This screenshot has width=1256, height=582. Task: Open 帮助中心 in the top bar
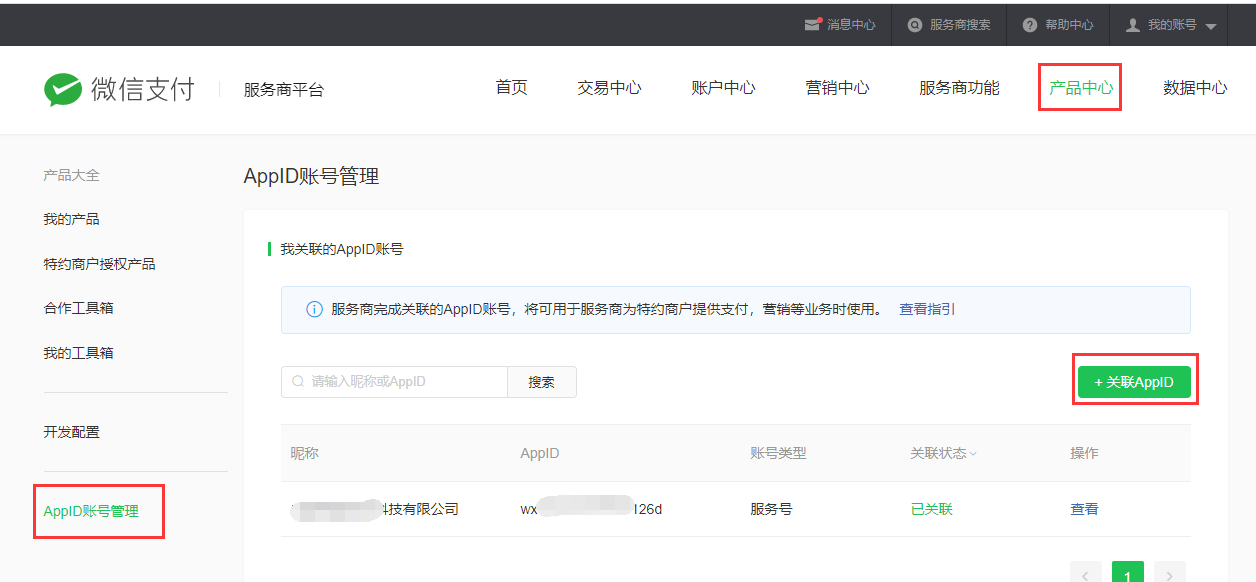(x=1069, y=25)
